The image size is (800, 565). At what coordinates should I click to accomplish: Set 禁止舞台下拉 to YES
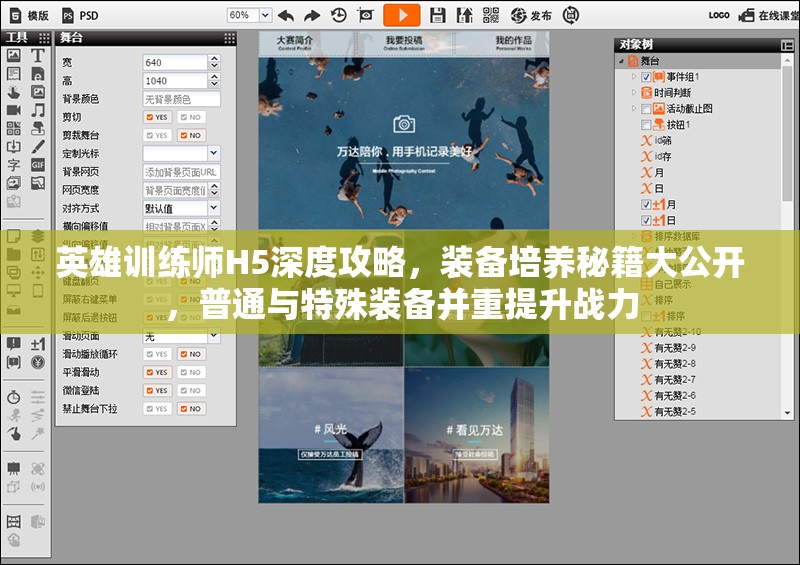[157, 408]
